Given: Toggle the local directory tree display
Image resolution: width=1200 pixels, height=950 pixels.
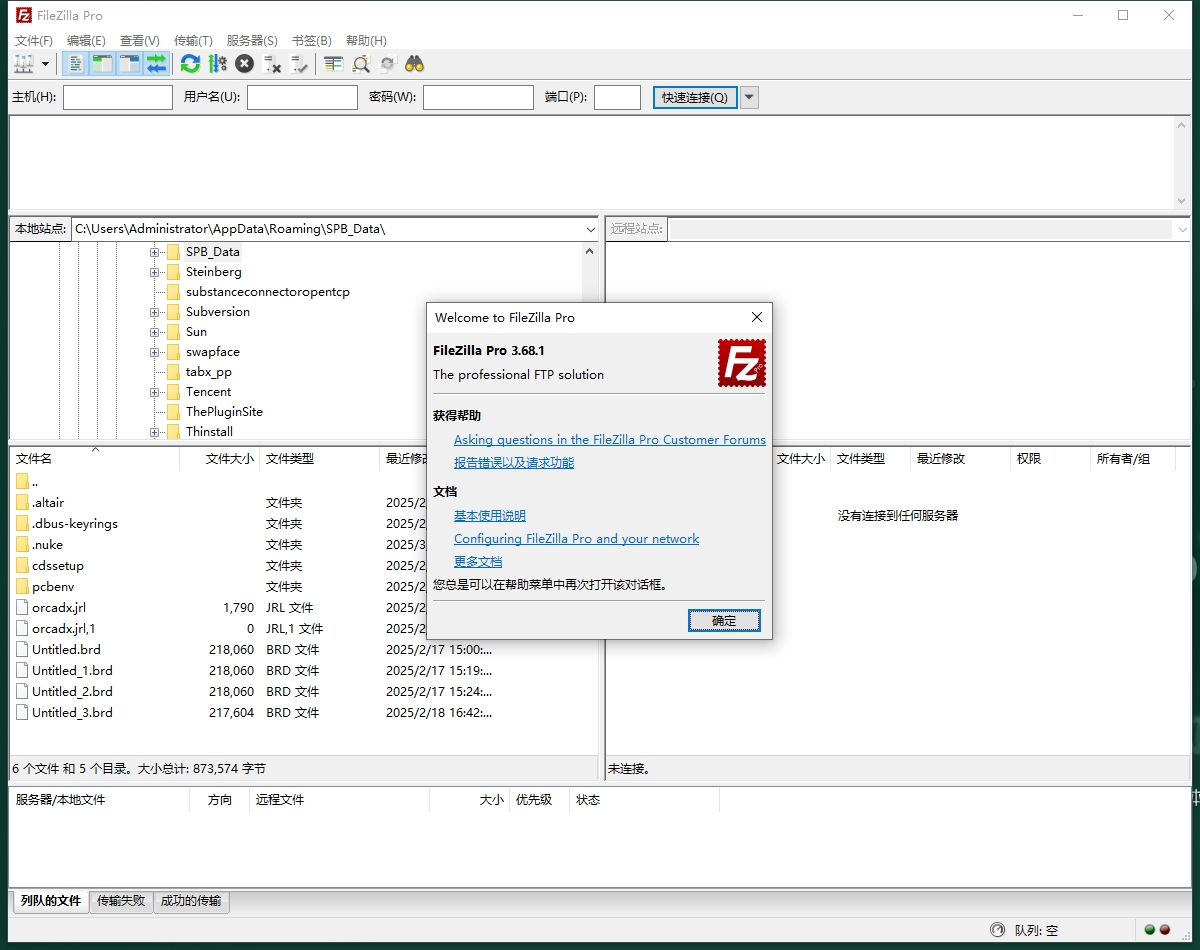Looking at the screenshot, I should [x=102, y=64].
